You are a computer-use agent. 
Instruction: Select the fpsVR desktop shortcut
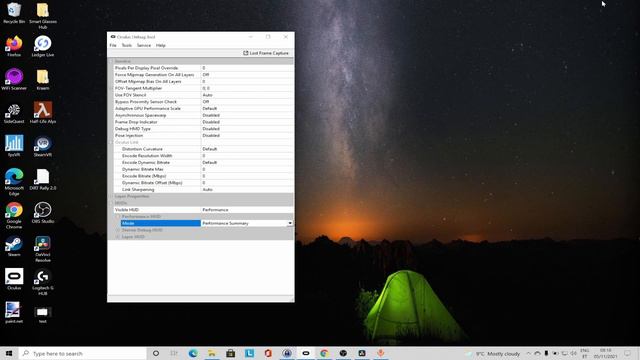[x=14, y=146]
